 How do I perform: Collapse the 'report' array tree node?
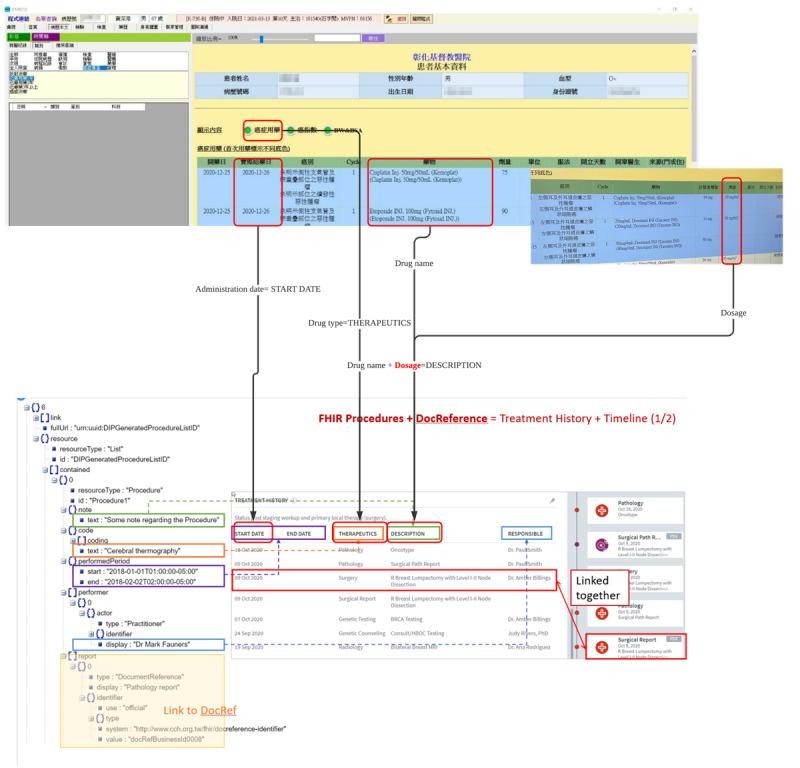point(61,655)
